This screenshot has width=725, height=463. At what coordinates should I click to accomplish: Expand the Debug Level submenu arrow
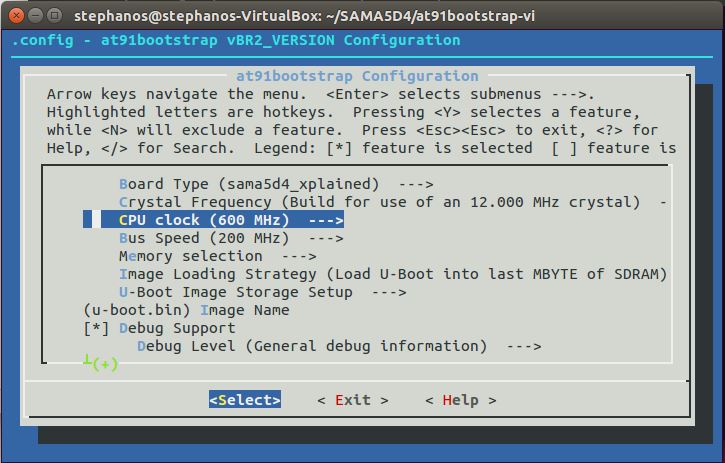pyautogui.click(x=523, y=346)
